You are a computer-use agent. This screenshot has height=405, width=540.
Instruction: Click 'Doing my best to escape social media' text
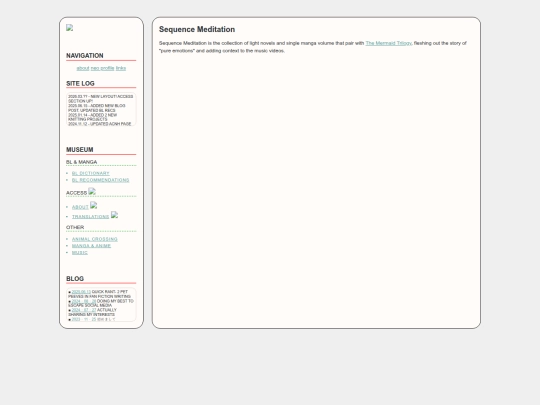[101, 303]
